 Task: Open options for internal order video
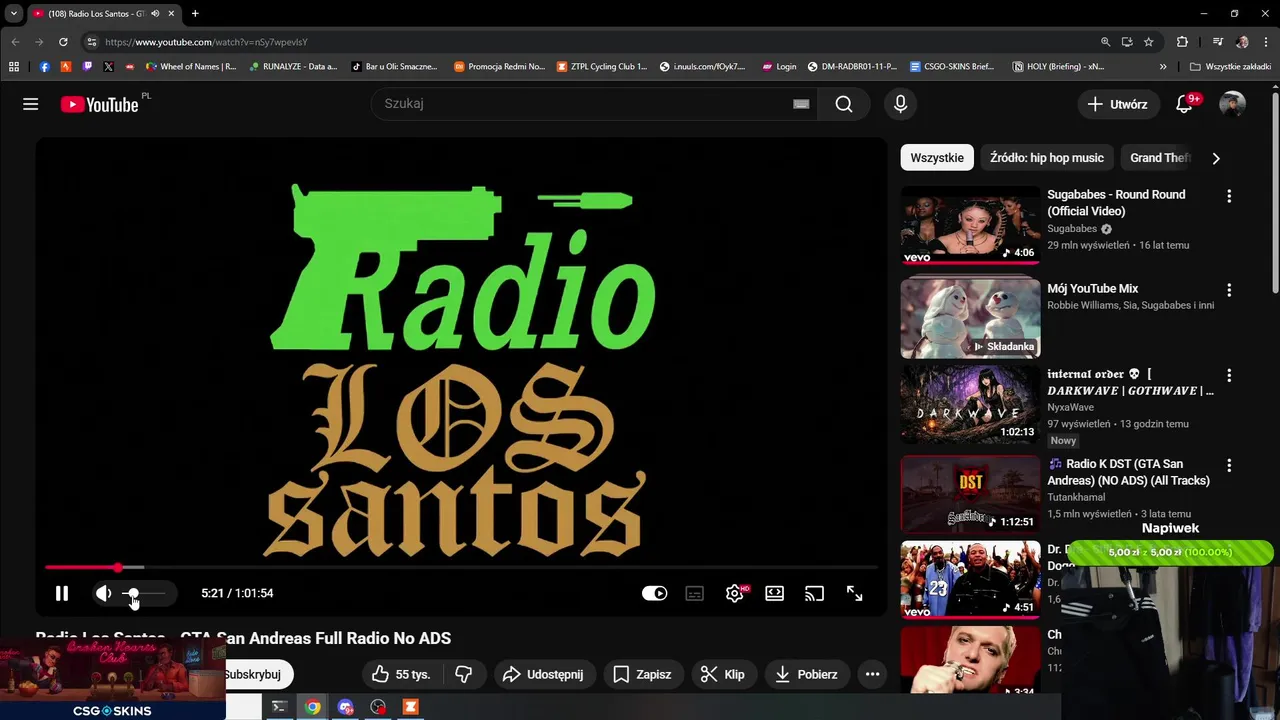point(1229,376)
